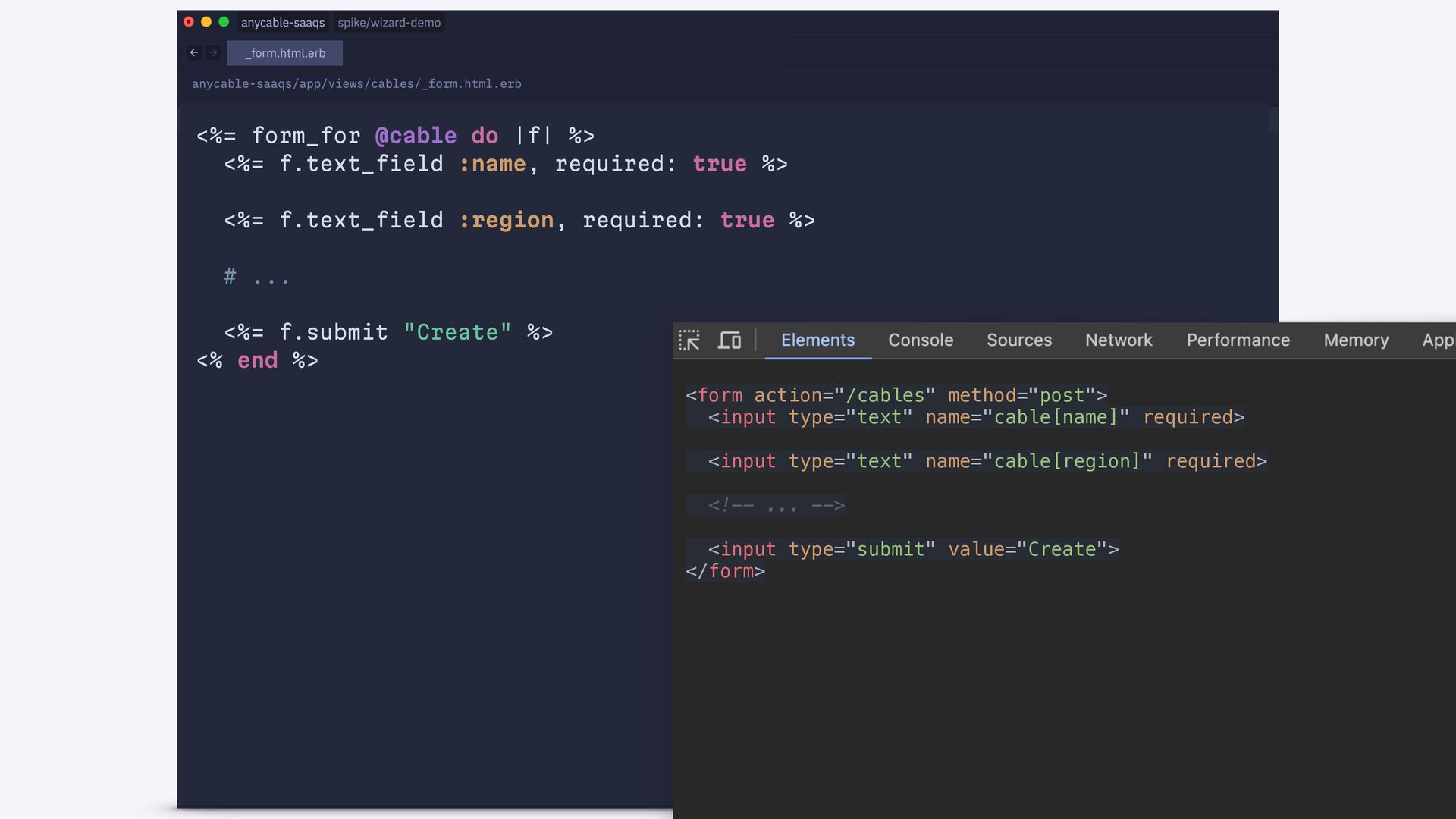Open the _form.html.erb editor tab
The image size is (1456, 819).
coord(285,53)
